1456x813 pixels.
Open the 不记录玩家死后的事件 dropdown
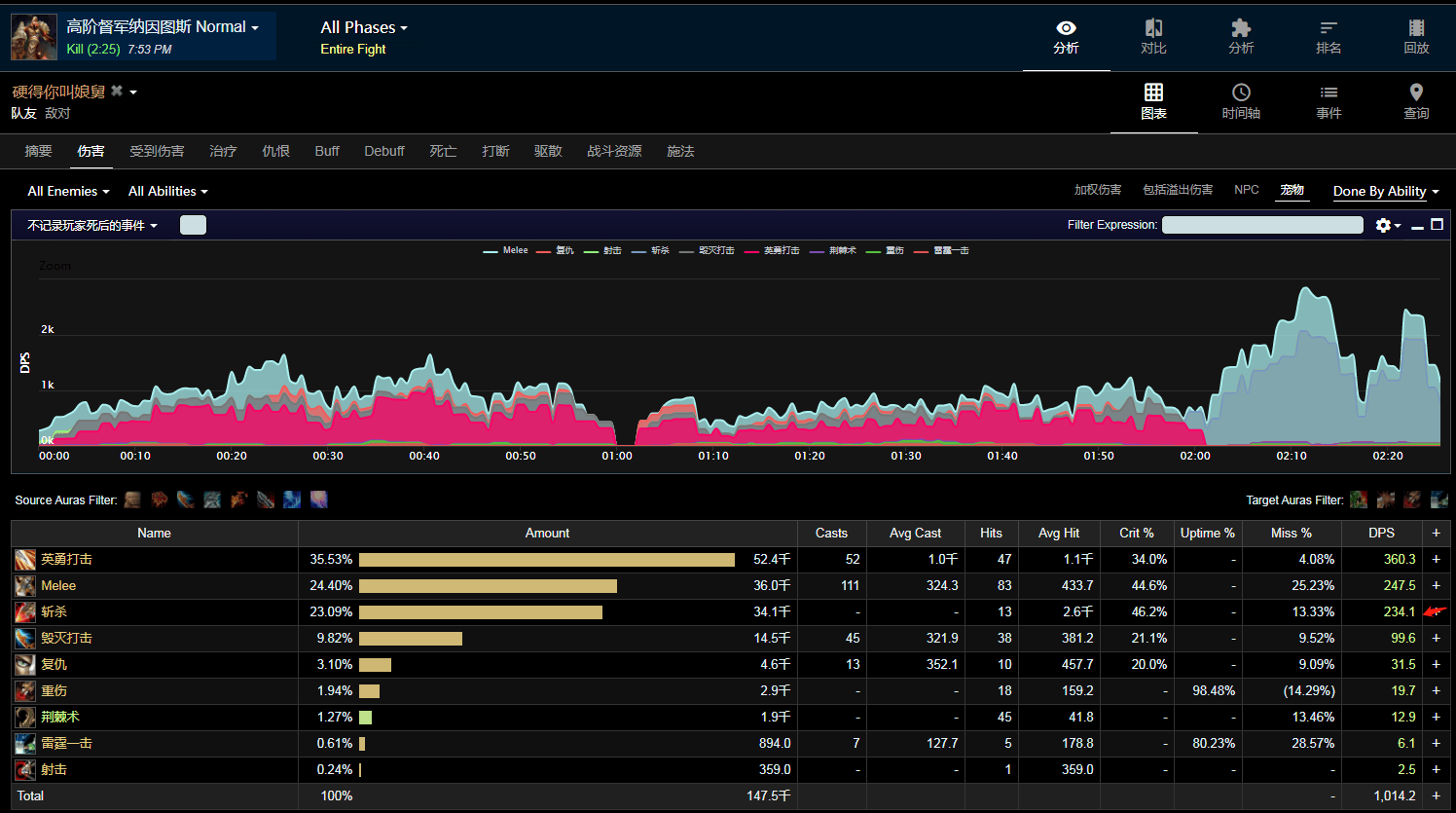92,225
